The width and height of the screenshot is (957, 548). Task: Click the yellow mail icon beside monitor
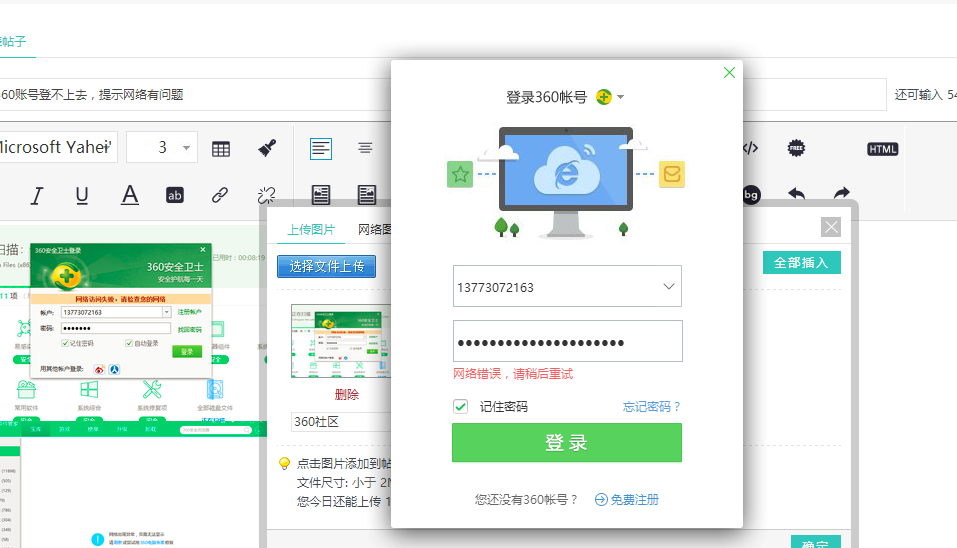[672, 175]
